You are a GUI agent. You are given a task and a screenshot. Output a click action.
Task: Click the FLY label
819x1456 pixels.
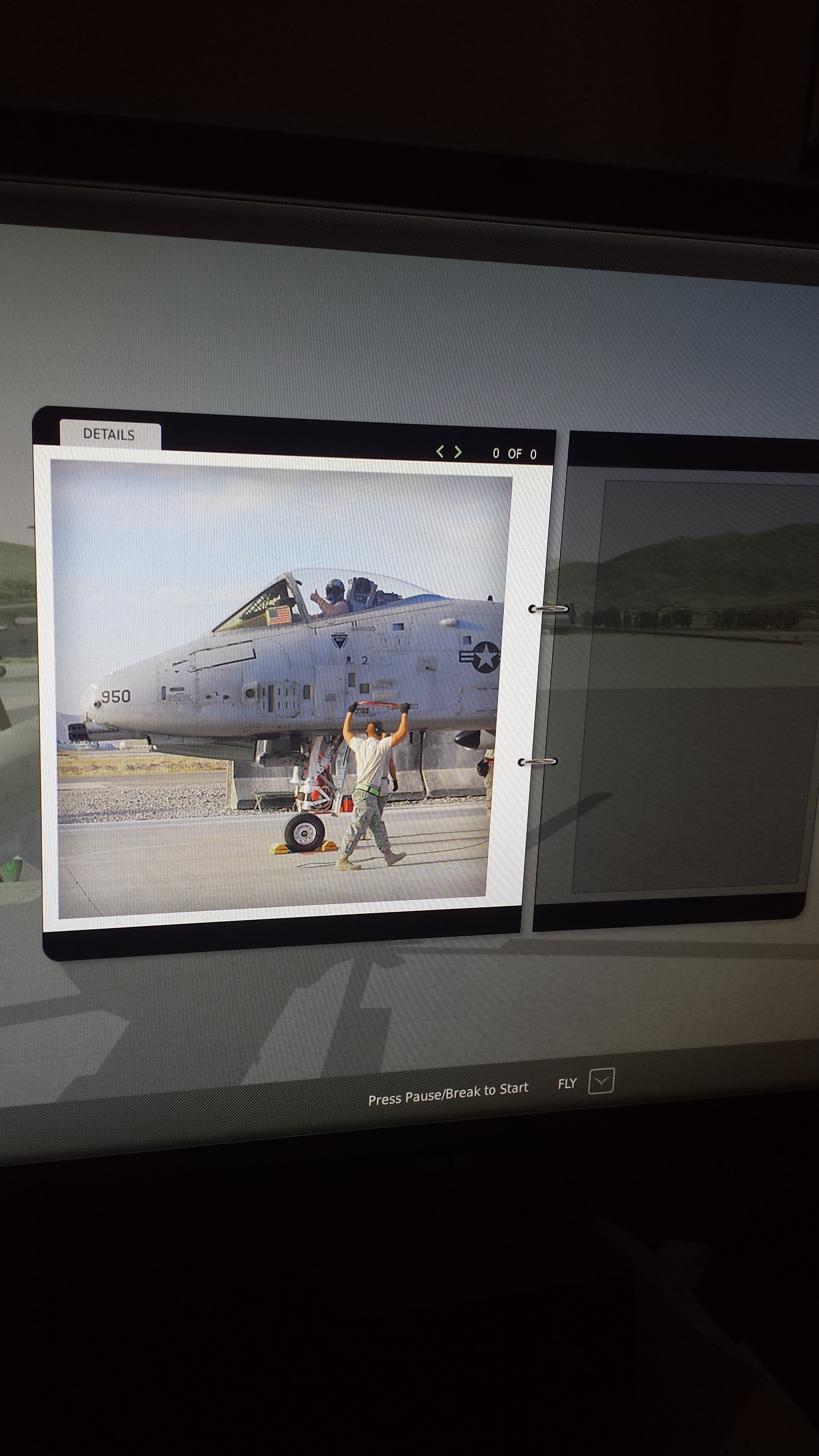567,1084
